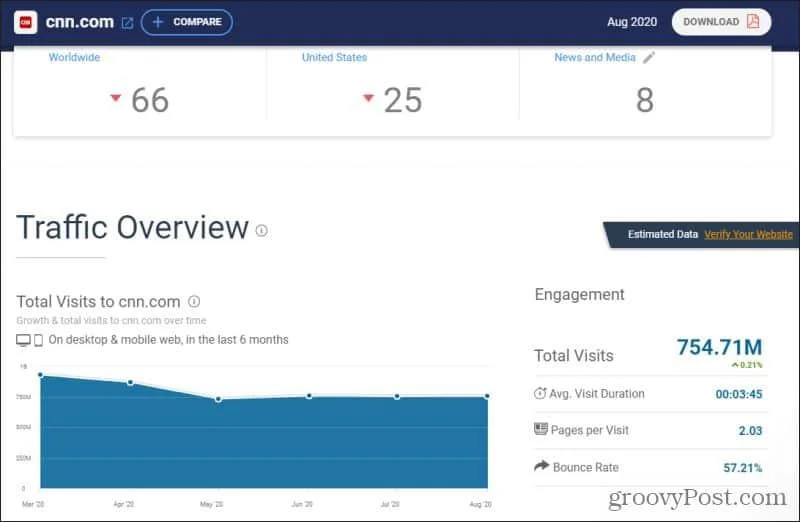Click the Bounce Rate arrow icon
Image resolution: width=800 pixels, height=522 pixels.
tap(541, 465)
